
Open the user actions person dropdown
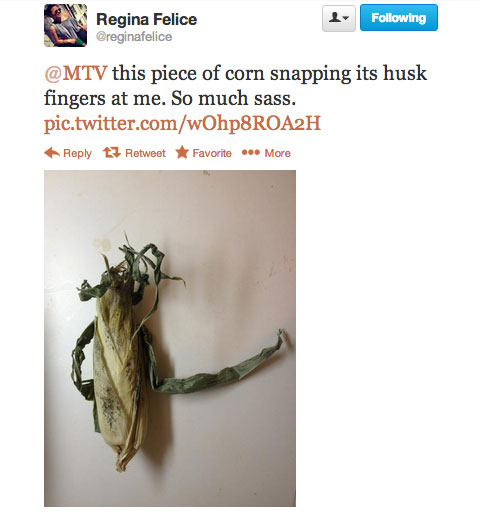click(339, 18)
